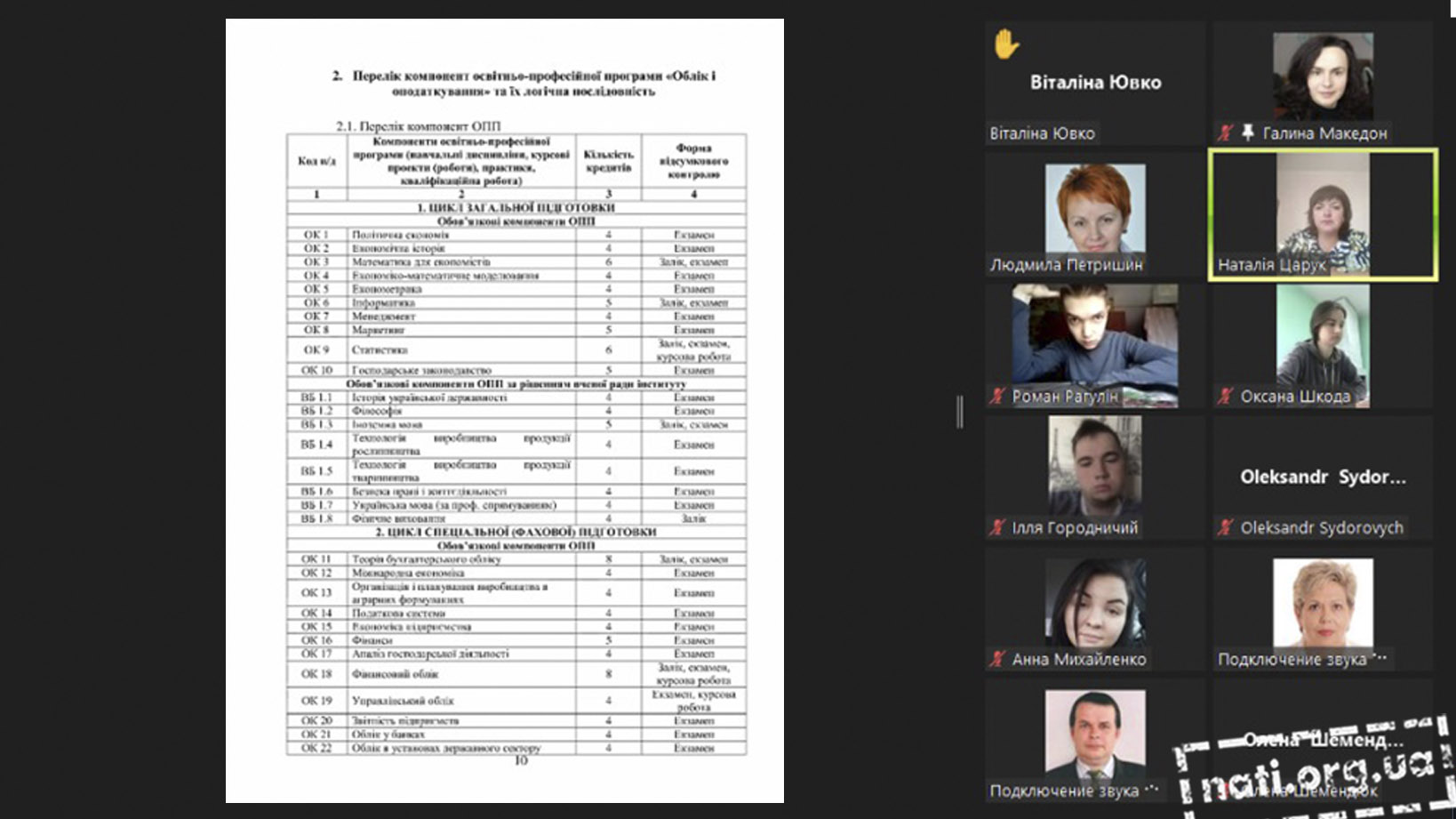Viewport: 1456px width, 819px height.
Task: Click muted microphone icon of Галина Македон
Action: [1226, 132]
